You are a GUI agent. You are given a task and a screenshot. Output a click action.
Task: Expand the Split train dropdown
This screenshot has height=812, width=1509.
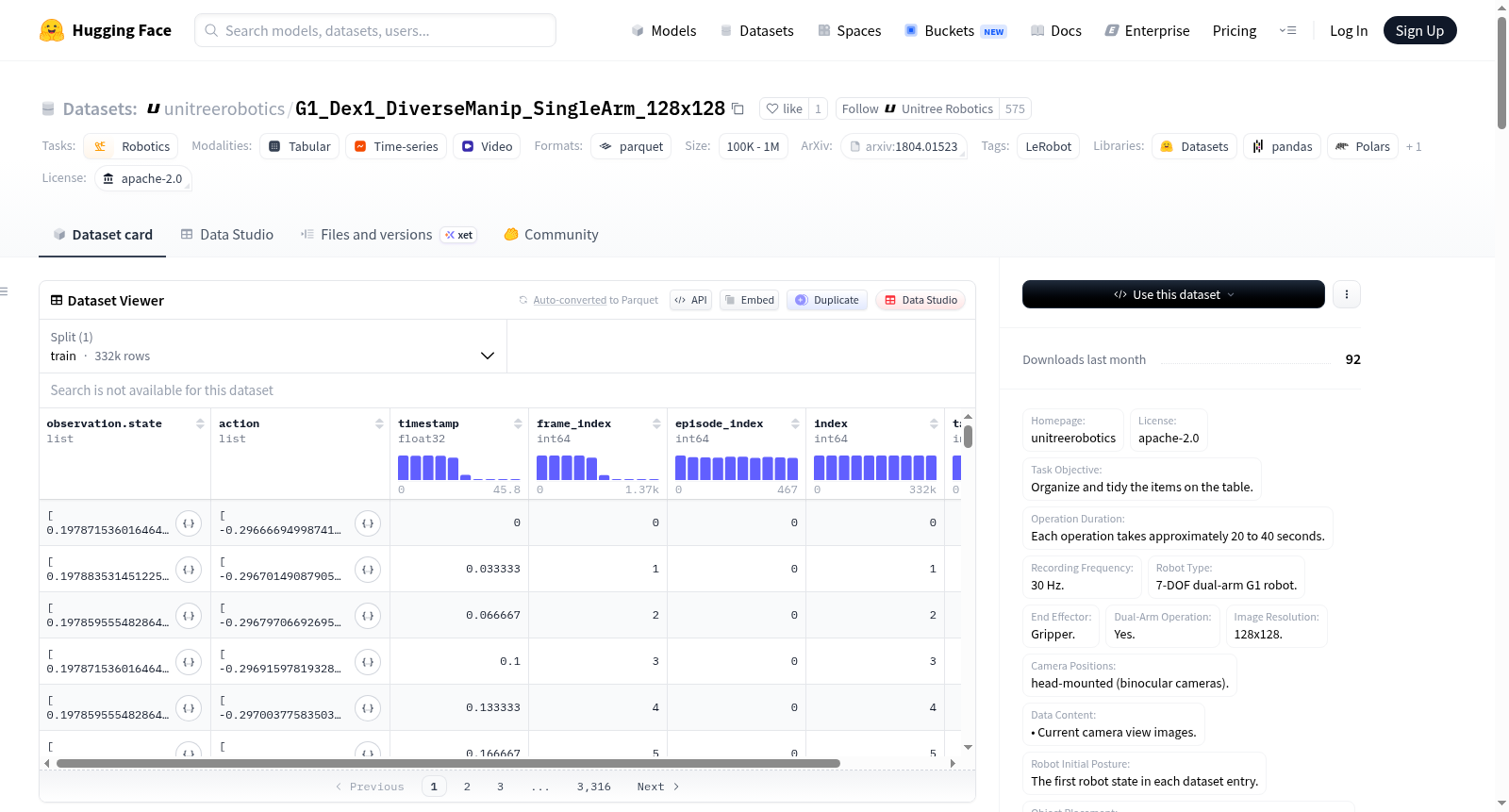273,346
